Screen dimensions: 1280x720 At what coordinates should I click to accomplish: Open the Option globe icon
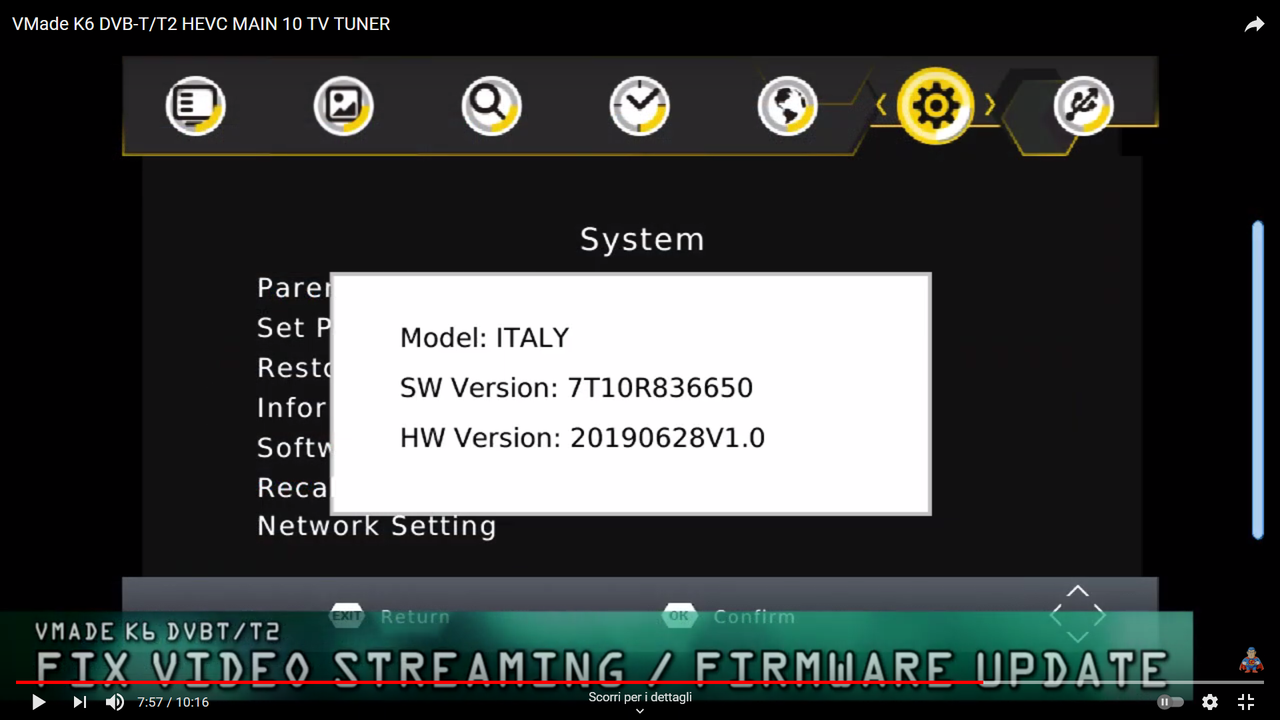click(x=787, y=105)
